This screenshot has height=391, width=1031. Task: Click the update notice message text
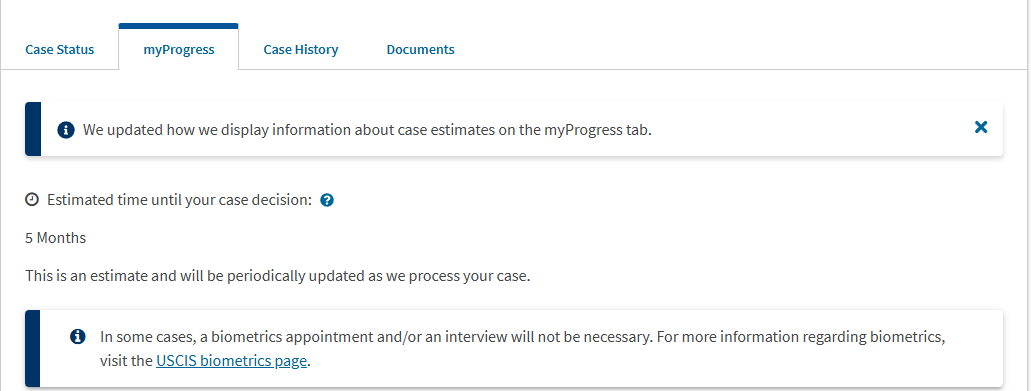tap(367, 130)
